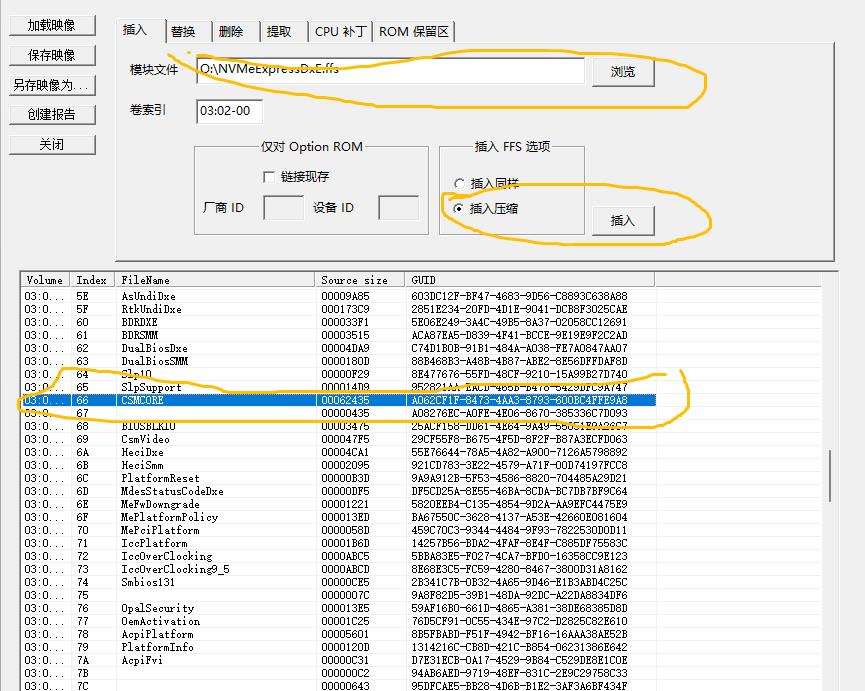
Task: Sort by the Volume column header
Action: [x=46, y=280]
